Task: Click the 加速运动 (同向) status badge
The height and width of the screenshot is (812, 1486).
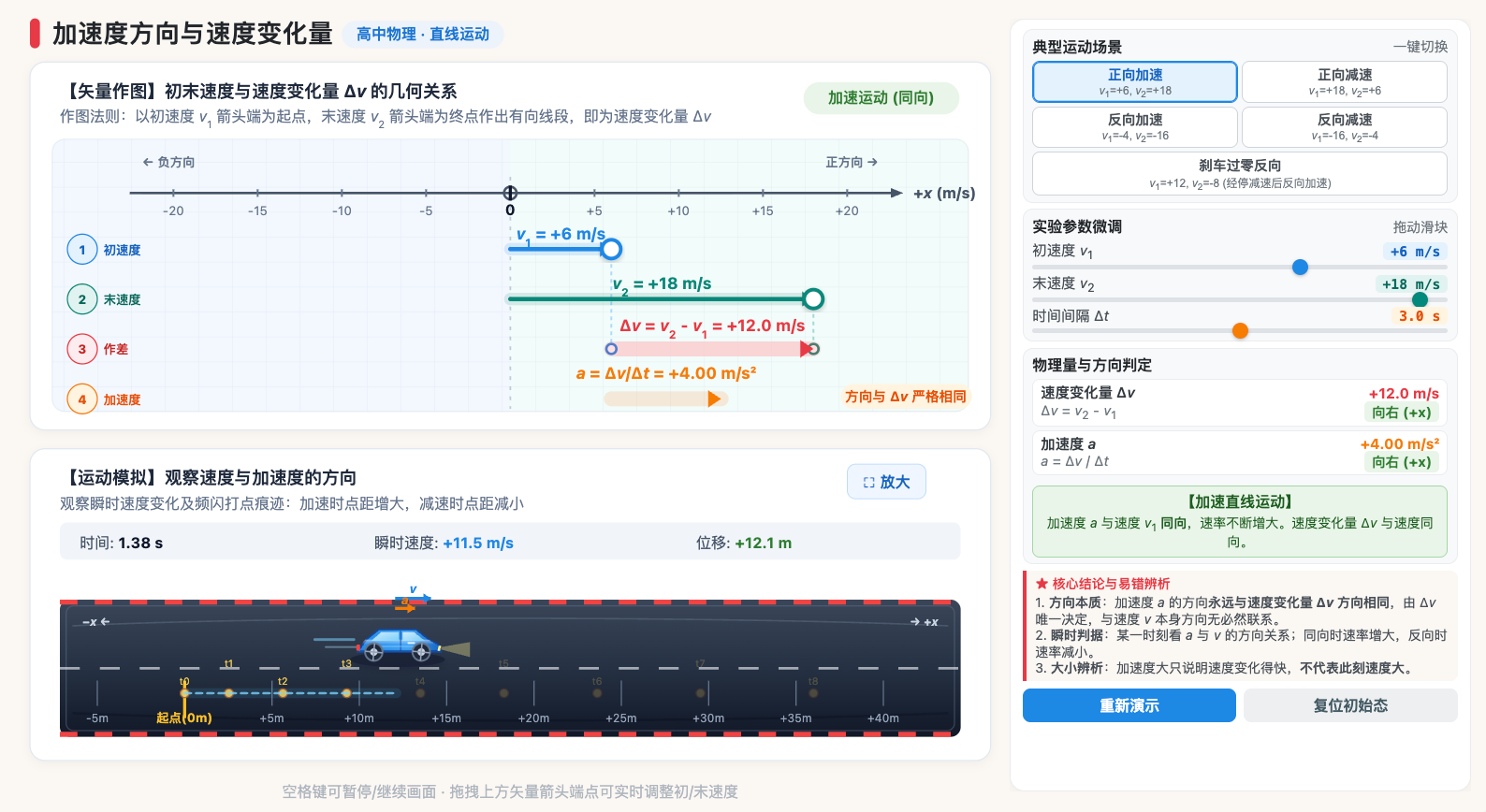Action: pyautogui.click(x=881, y=98)
